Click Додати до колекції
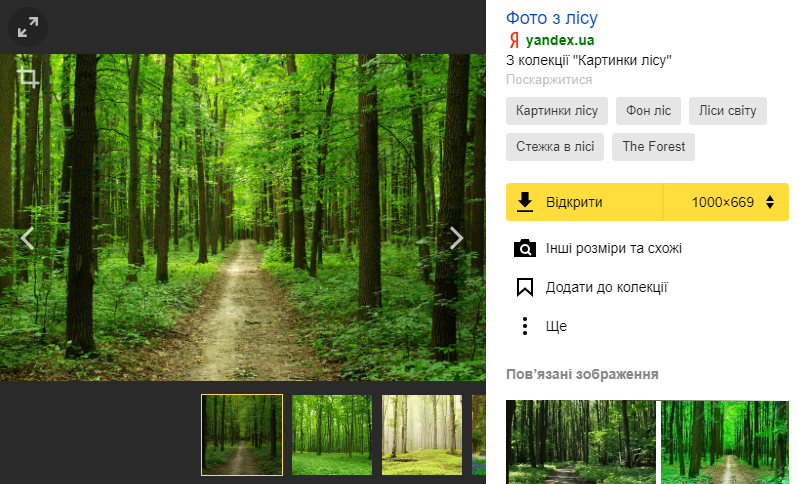Viewport: 799px width, 484px height. pos(606,287)
